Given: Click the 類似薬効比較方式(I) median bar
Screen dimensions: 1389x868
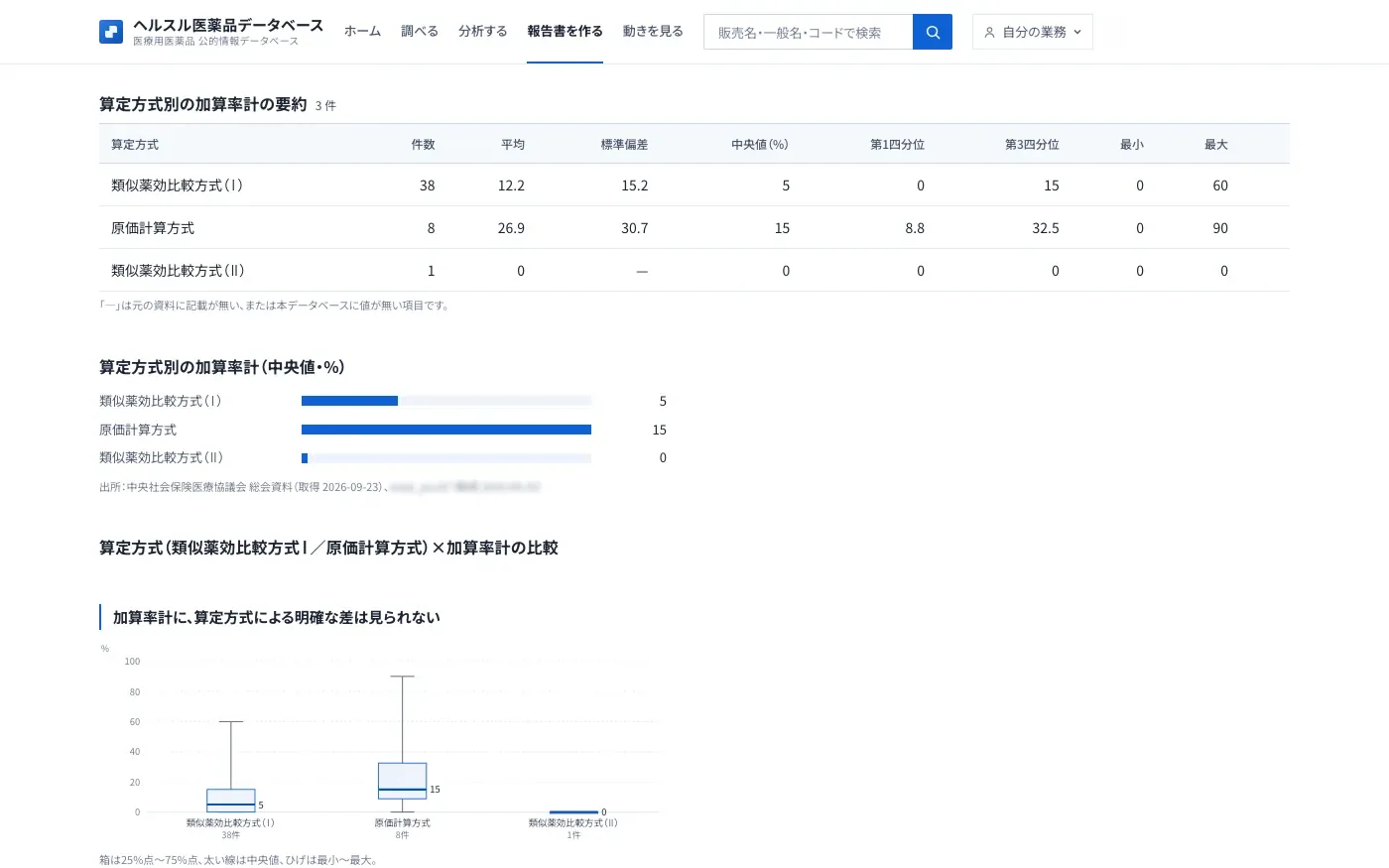Looking at the screenshot, I should point(349,401).
